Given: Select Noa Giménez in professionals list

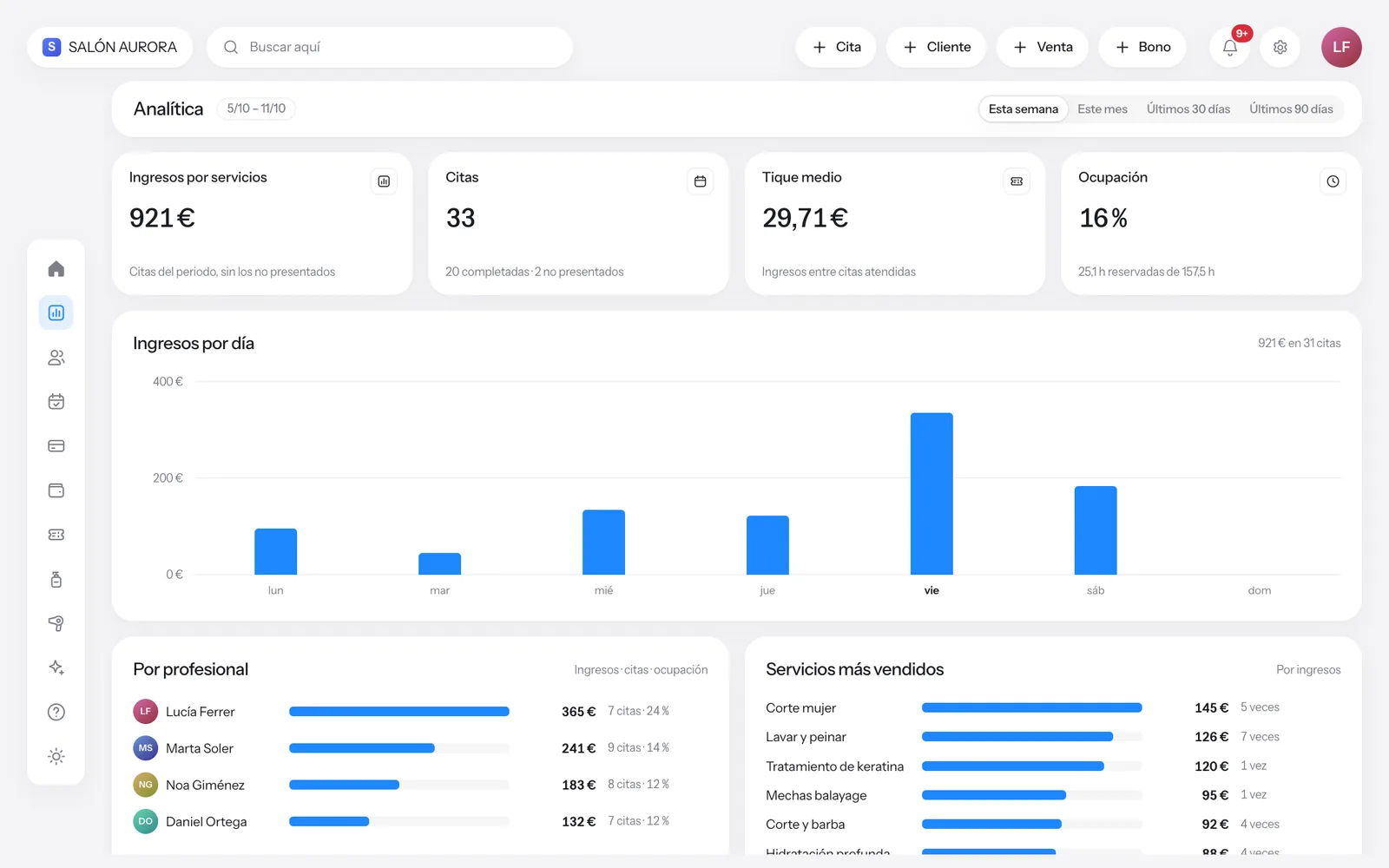Looking at the screenshot, I should click(x=420, y=785).
